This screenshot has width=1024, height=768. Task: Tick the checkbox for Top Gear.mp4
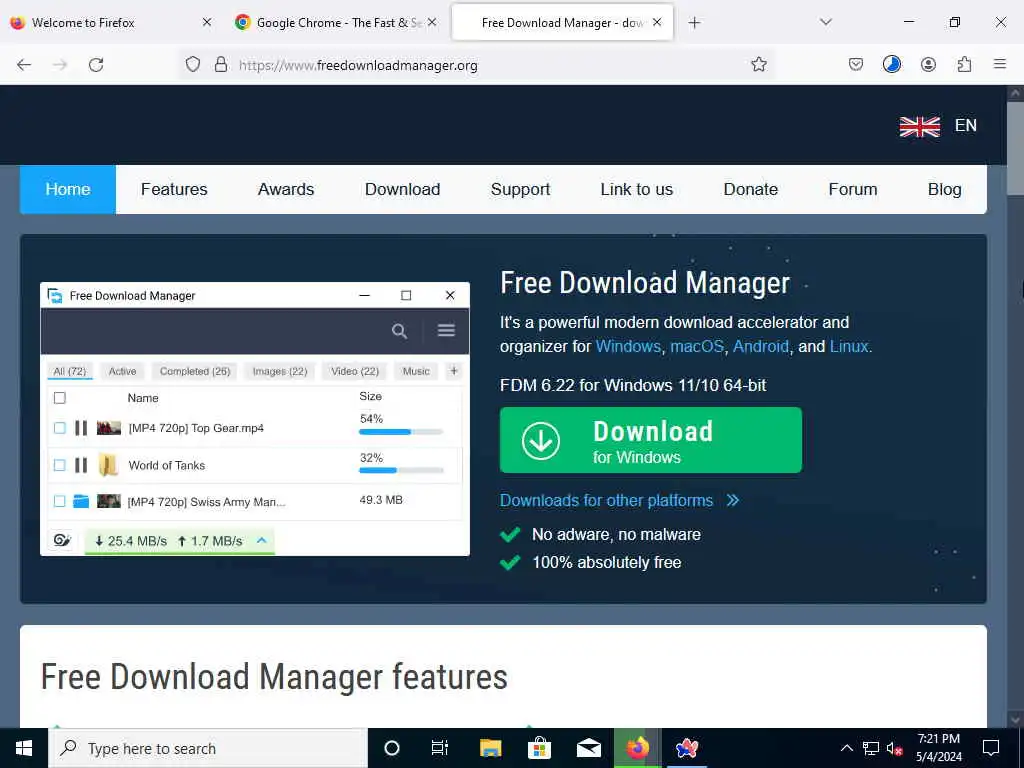[x=59, y=428]
